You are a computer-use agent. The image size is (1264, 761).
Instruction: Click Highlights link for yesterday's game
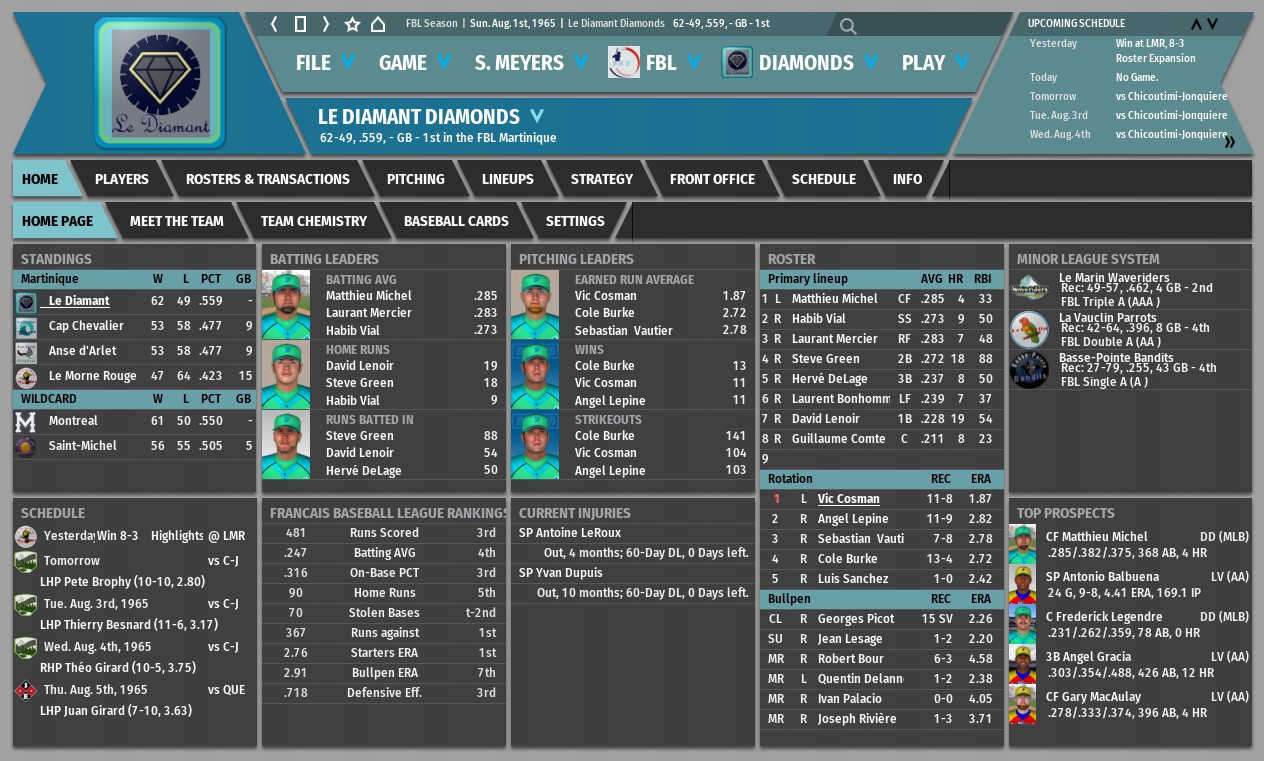click(177, 536)
